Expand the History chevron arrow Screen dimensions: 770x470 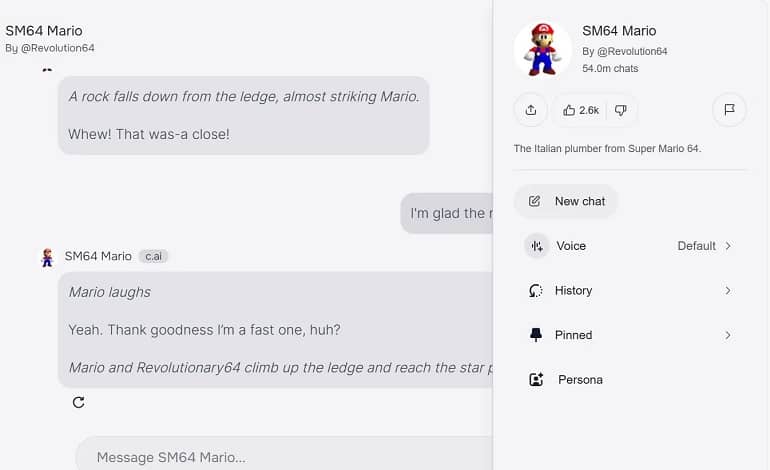728,291
